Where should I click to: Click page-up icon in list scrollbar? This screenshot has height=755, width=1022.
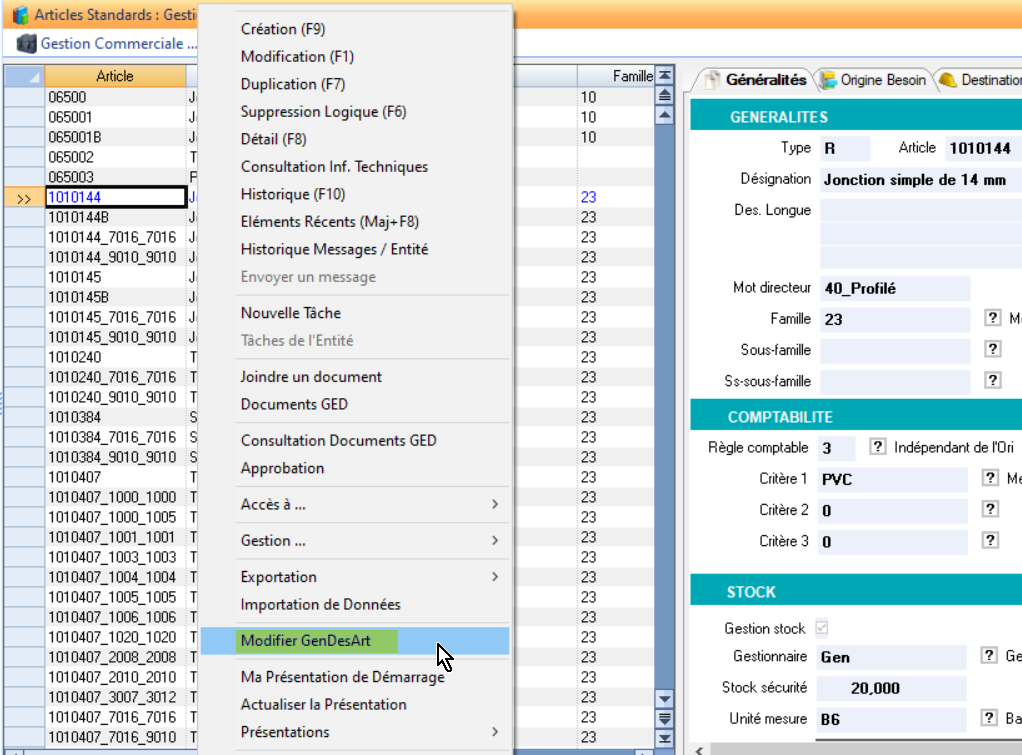(x=664, y=96)
